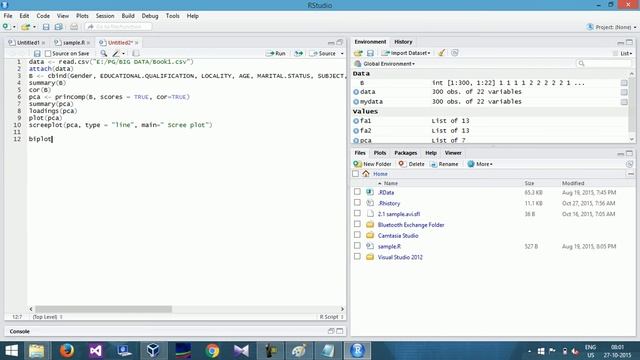Open Find/Replace magnifier in editor toolbar
The image size is (640, 360).
[104, 53]
